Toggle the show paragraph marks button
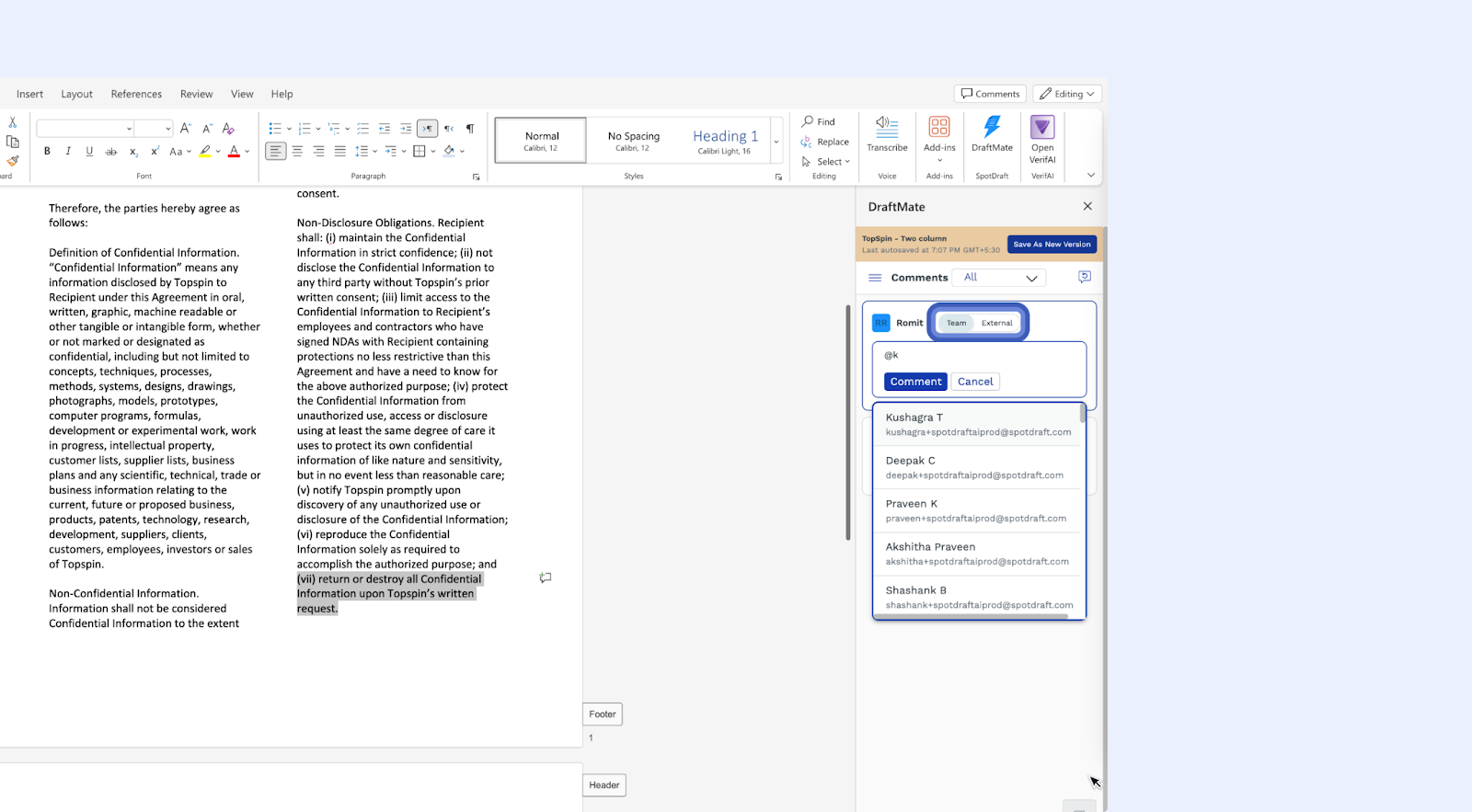 470,129
